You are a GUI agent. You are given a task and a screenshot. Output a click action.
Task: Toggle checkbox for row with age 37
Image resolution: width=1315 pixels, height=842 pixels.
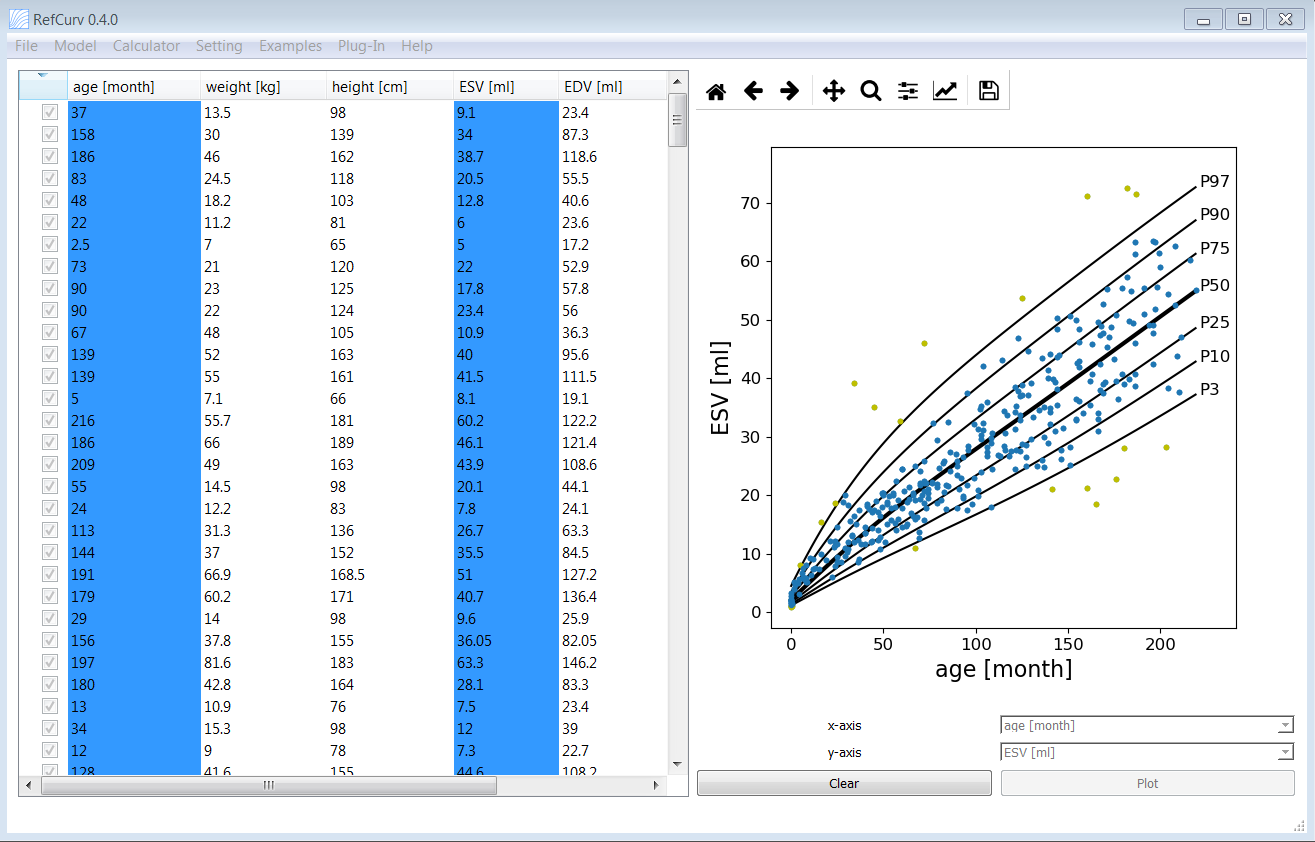(49, 113)
